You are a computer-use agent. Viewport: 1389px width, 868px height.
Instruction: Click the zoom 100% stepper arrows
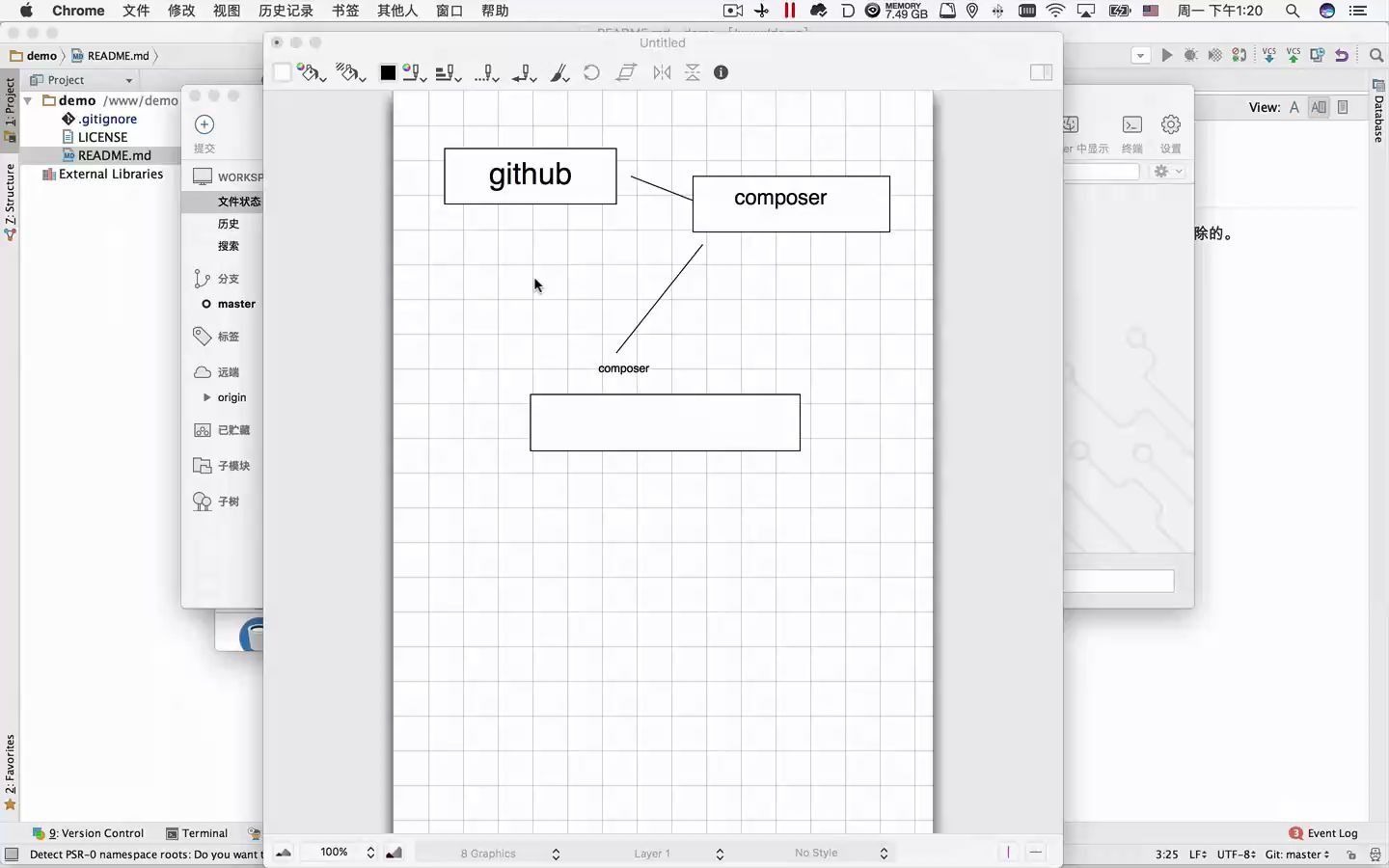pos(370,853)
